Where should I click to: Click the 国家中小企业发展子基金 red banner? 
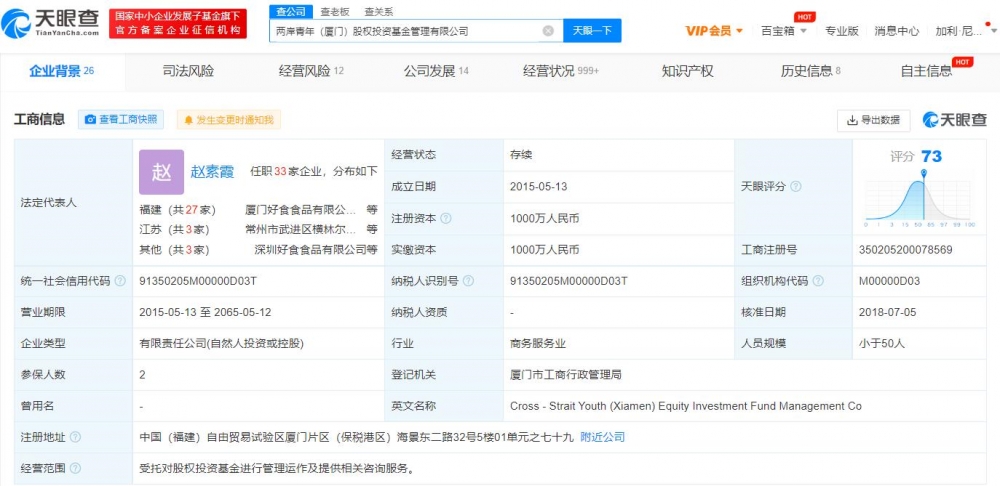pos(178,23)
